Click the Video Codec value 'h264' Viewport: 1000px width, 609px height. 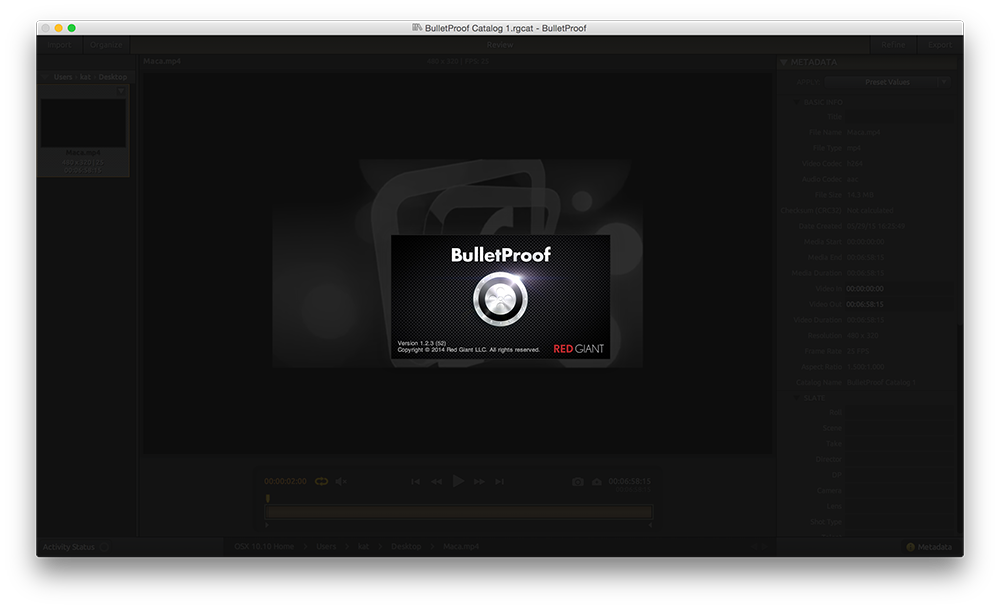click(x=854, y=164)
